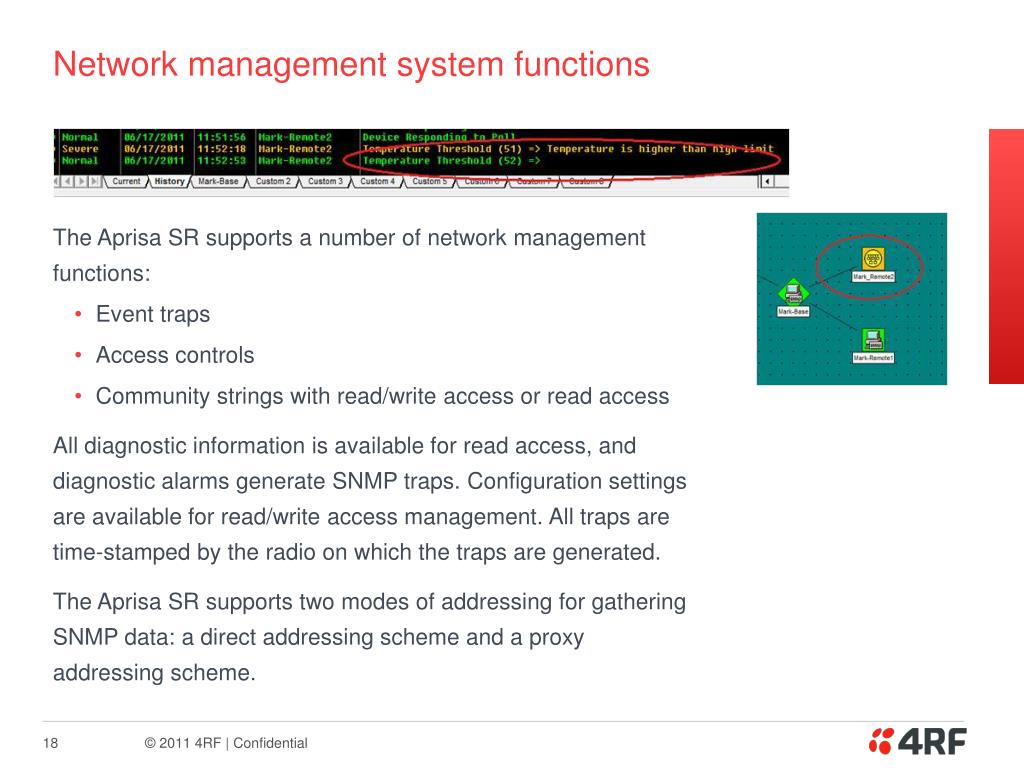Image resolution: width=1024 pixels, height=768 pixels.
Task: Click the 4RF logo
Action: [x=918, y=741]
